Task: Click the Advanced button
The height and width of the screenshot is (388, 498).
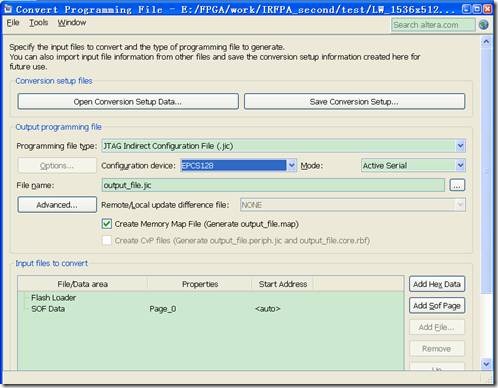Action: [x=57, y=205]
